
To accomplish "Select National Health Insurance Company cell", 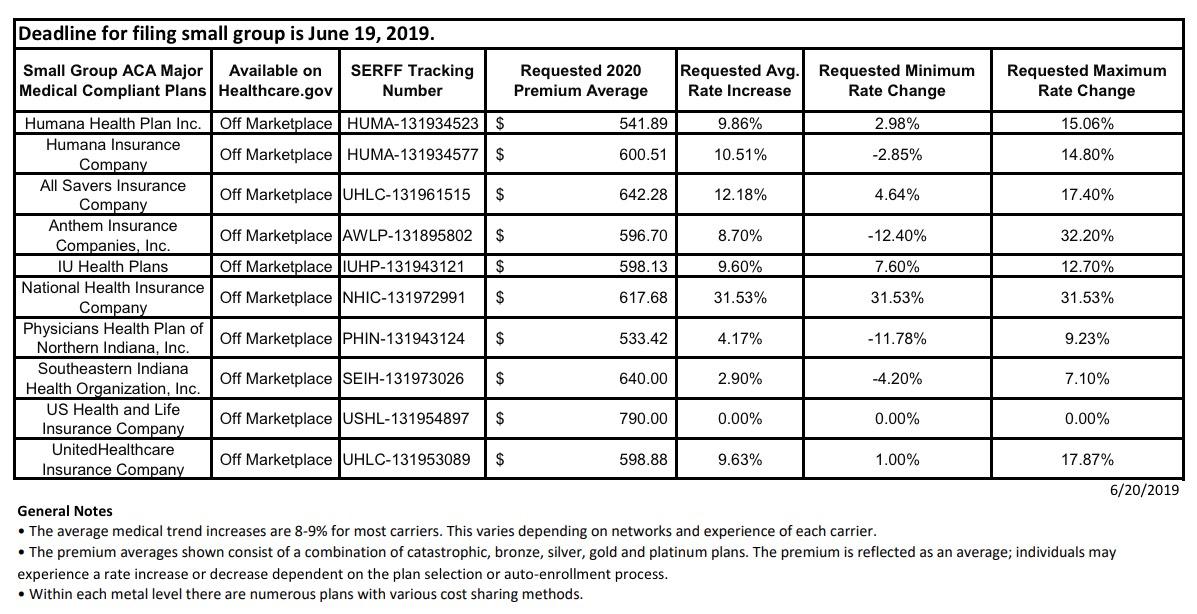I will pos(113,297).
